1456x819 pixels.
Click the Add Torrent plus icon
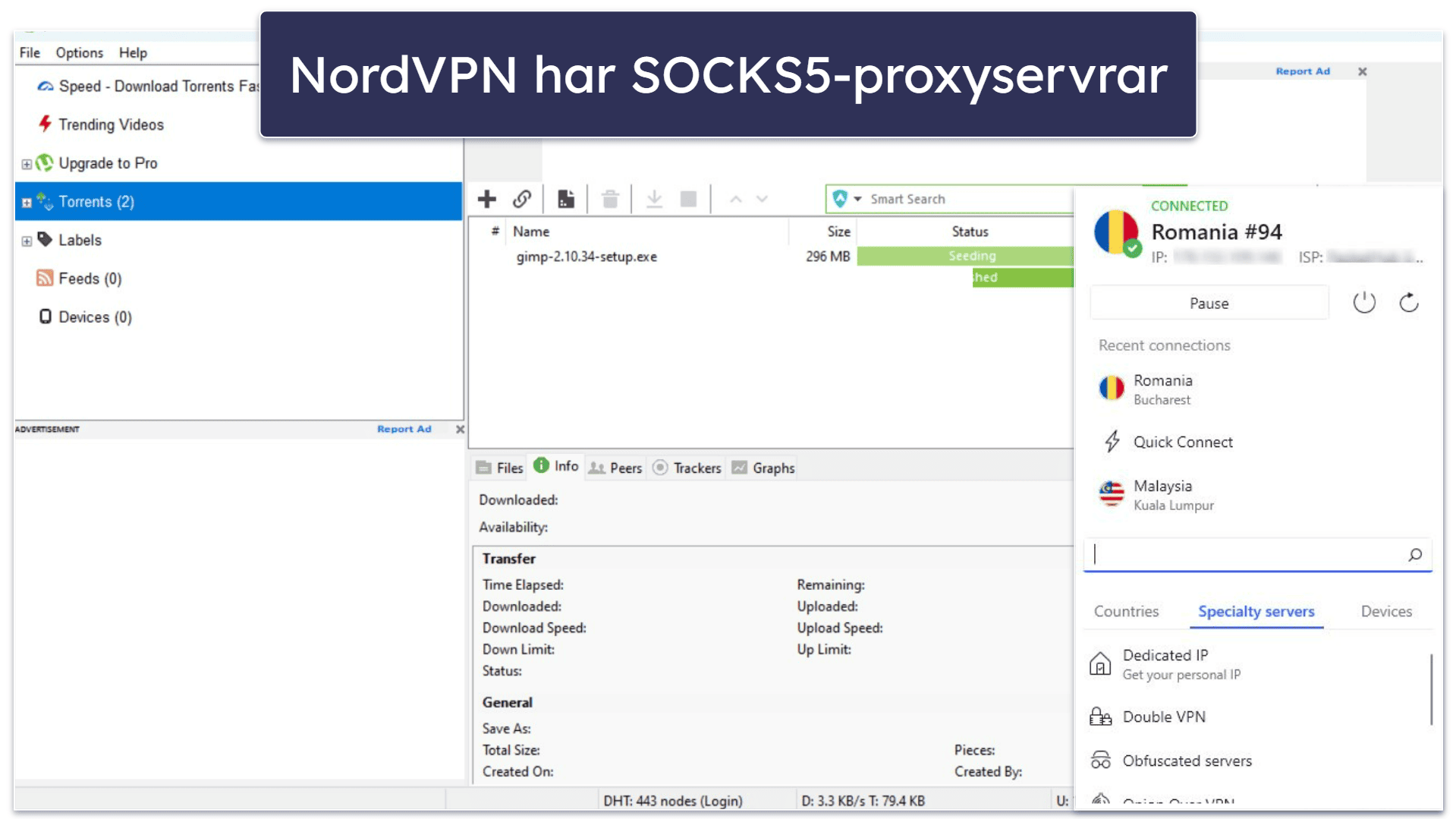coord(487,200)
